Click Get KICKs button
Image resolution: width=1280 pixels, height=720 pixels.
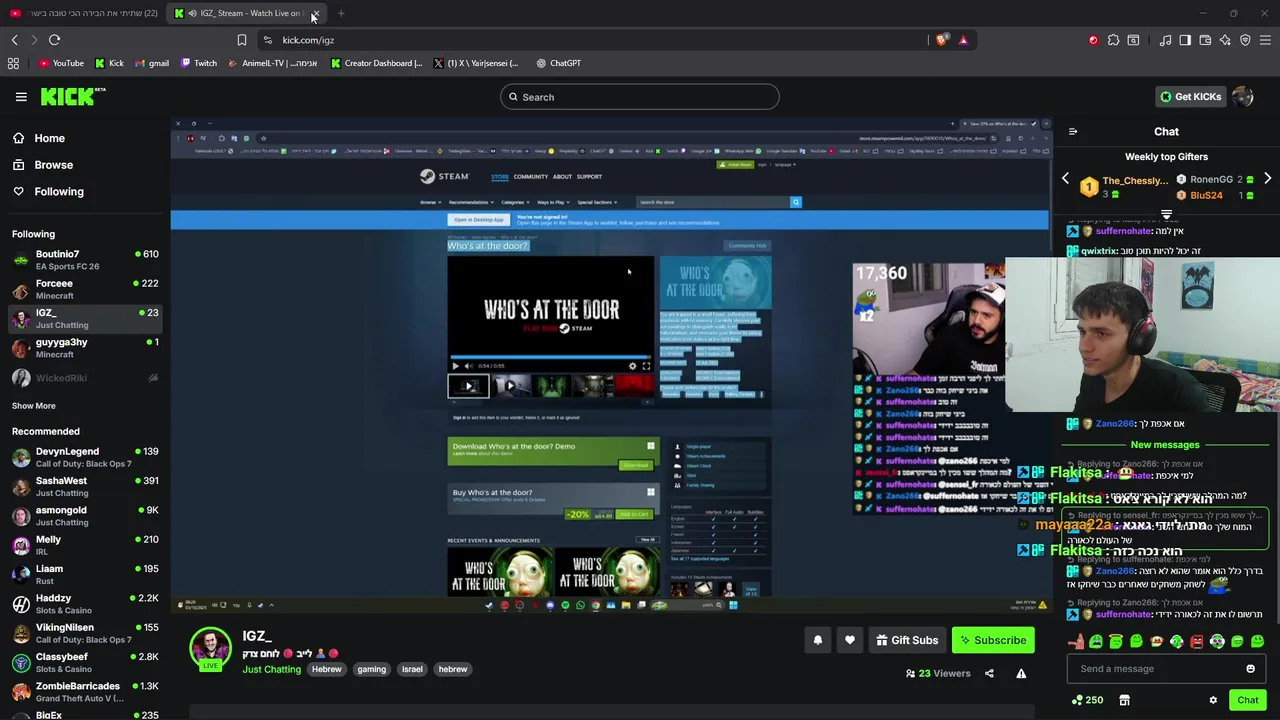tap(1190, 96)
